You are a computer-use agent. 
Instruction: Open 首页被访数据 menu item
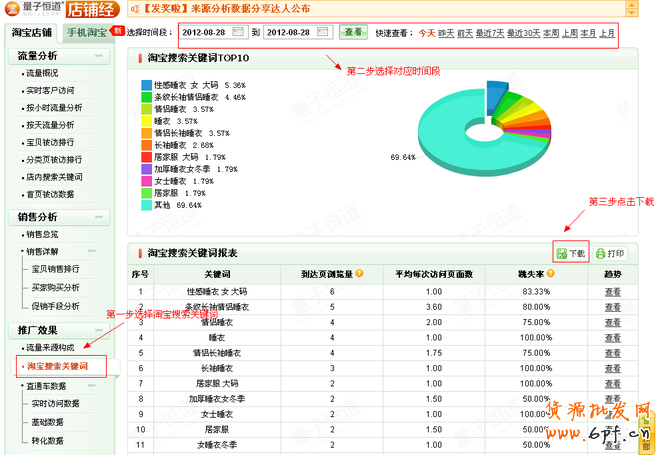pyautogui.click(x=50, y=194)
